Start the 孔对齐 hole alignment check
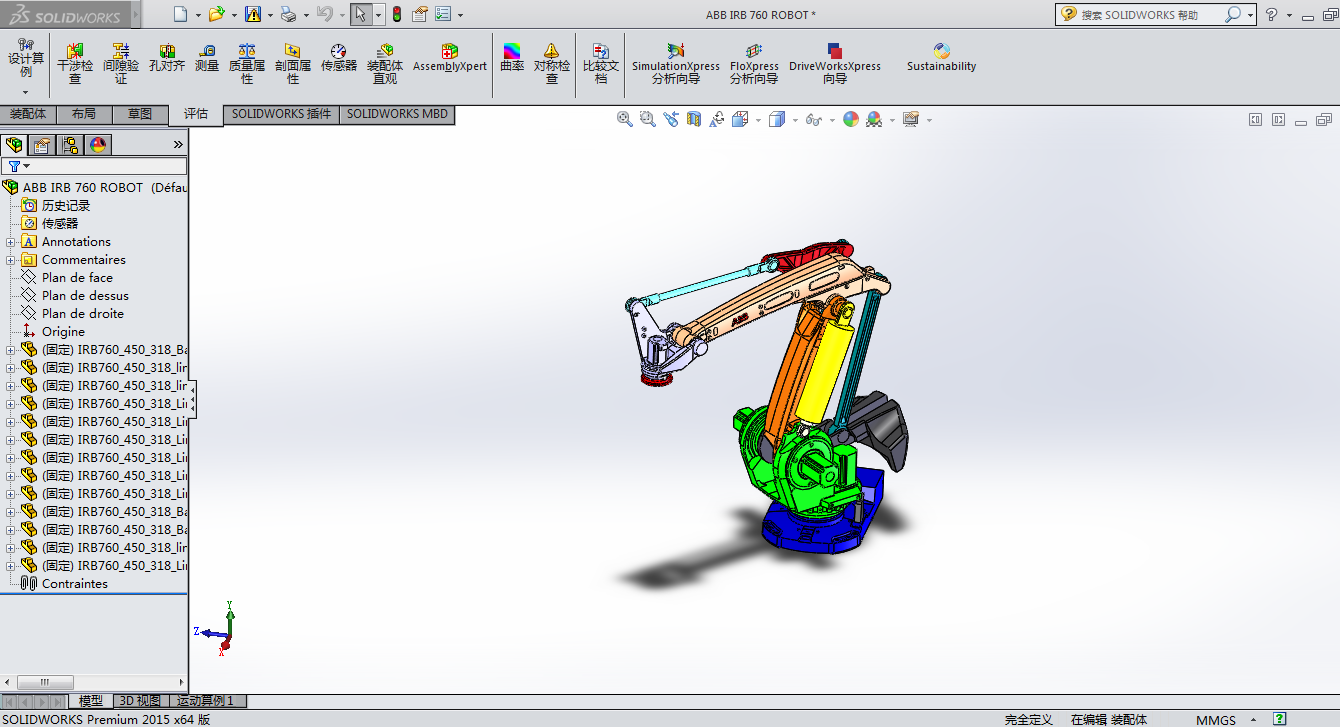 [x=167, y=57]
